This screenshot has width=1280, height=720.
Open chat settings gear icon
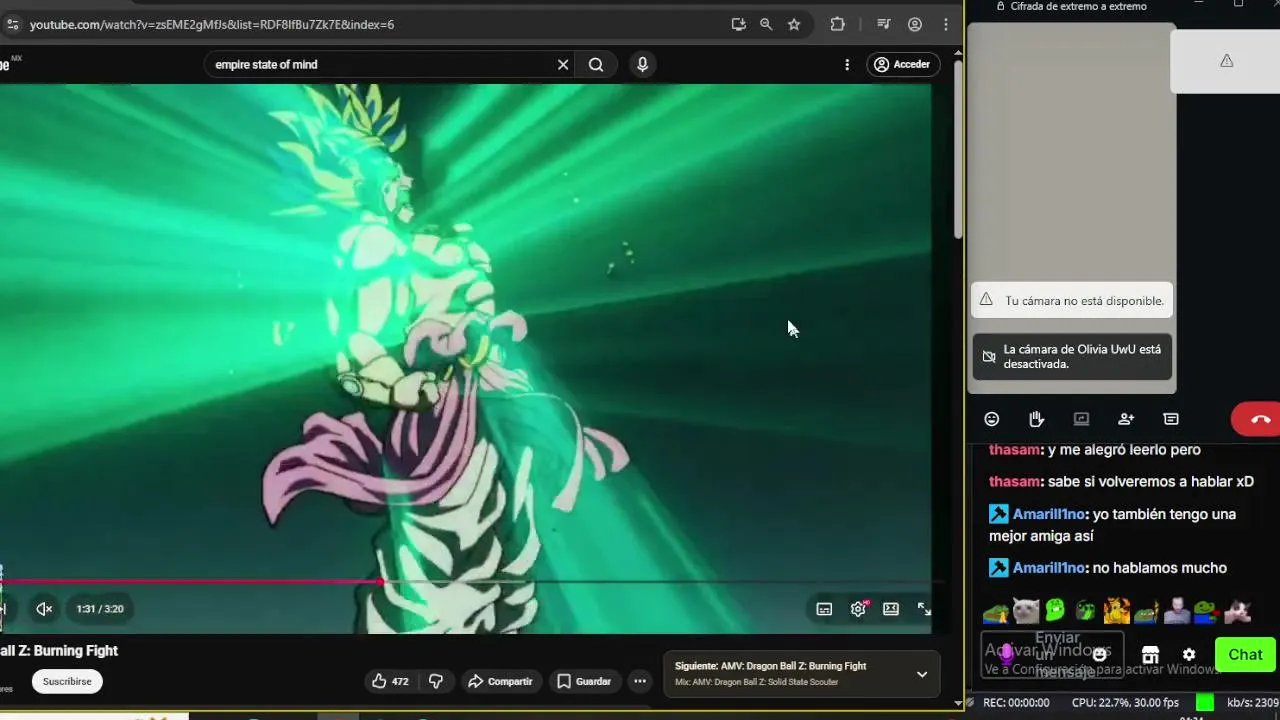[x=1189, y=654]
